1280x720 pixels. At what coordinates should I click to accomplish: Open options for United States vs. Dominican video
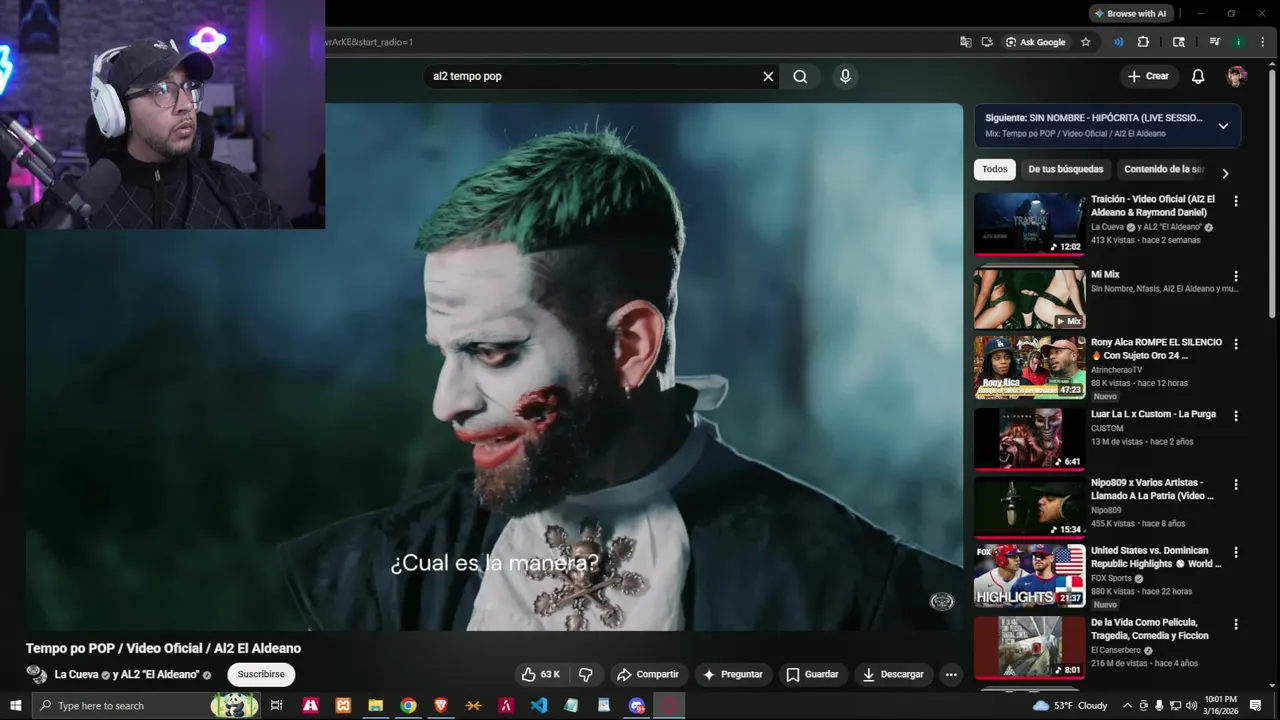pyautogui.click(x=1236, y=552)
